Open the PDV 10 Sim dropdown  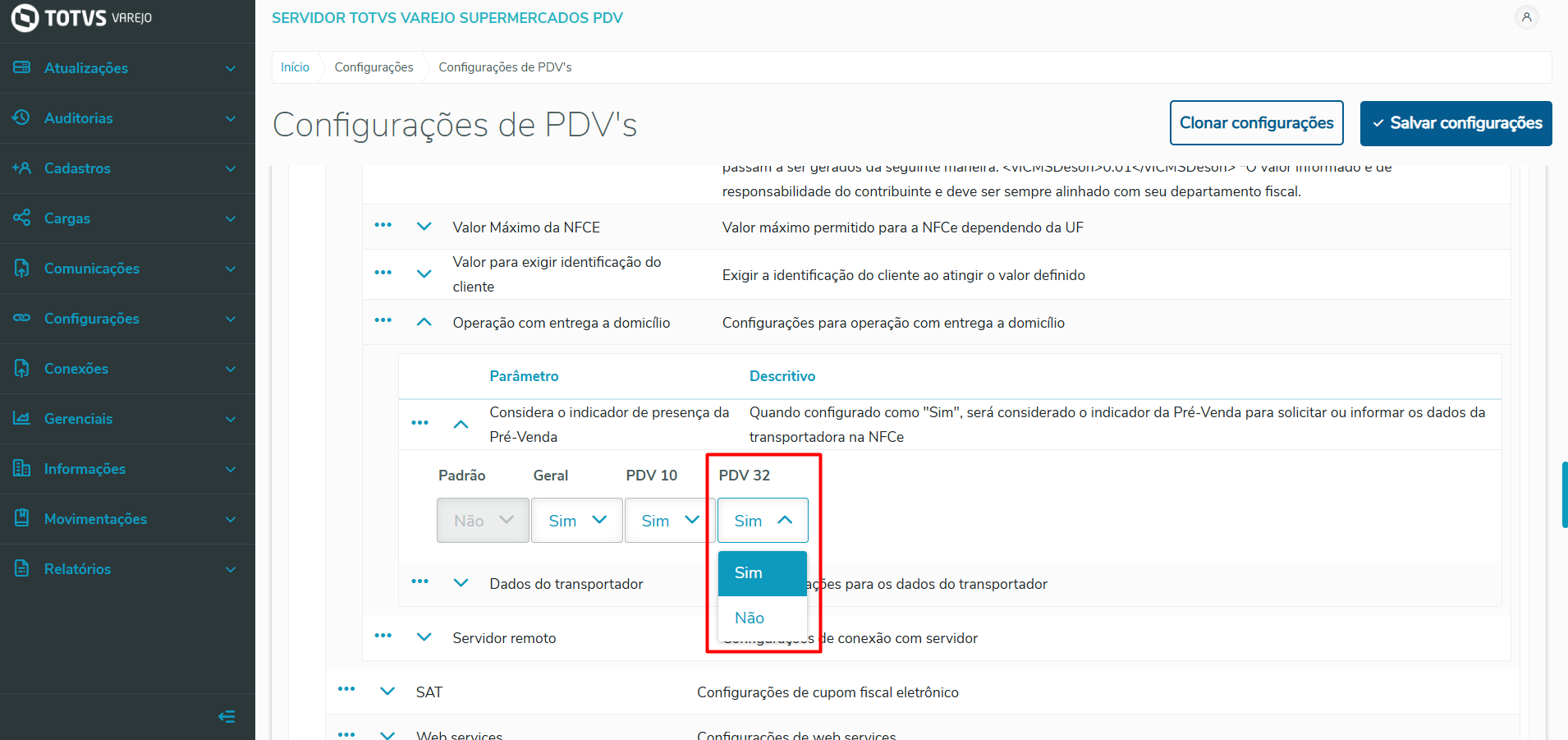coord(669,521)
